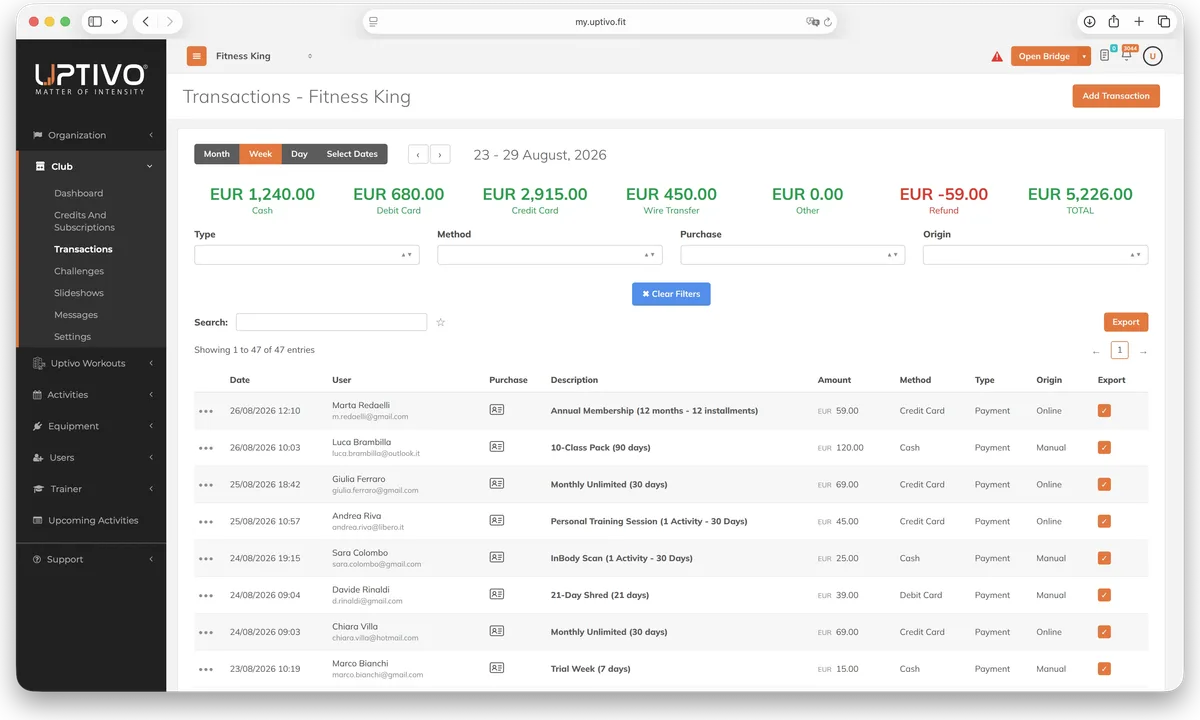Click the Clear Filters button
1200x720 pixels.
(671, 294)
